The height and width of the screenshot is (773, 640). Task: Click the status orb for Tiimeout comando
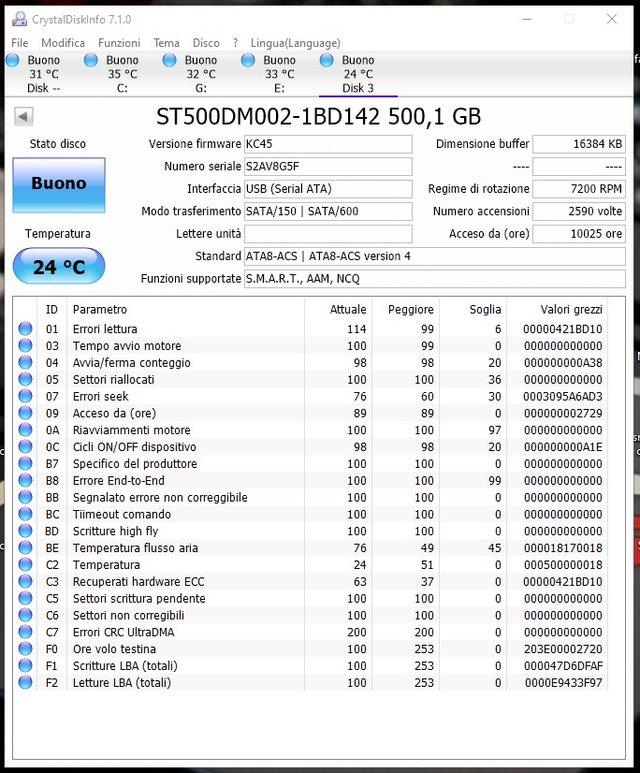coord(25,514)
